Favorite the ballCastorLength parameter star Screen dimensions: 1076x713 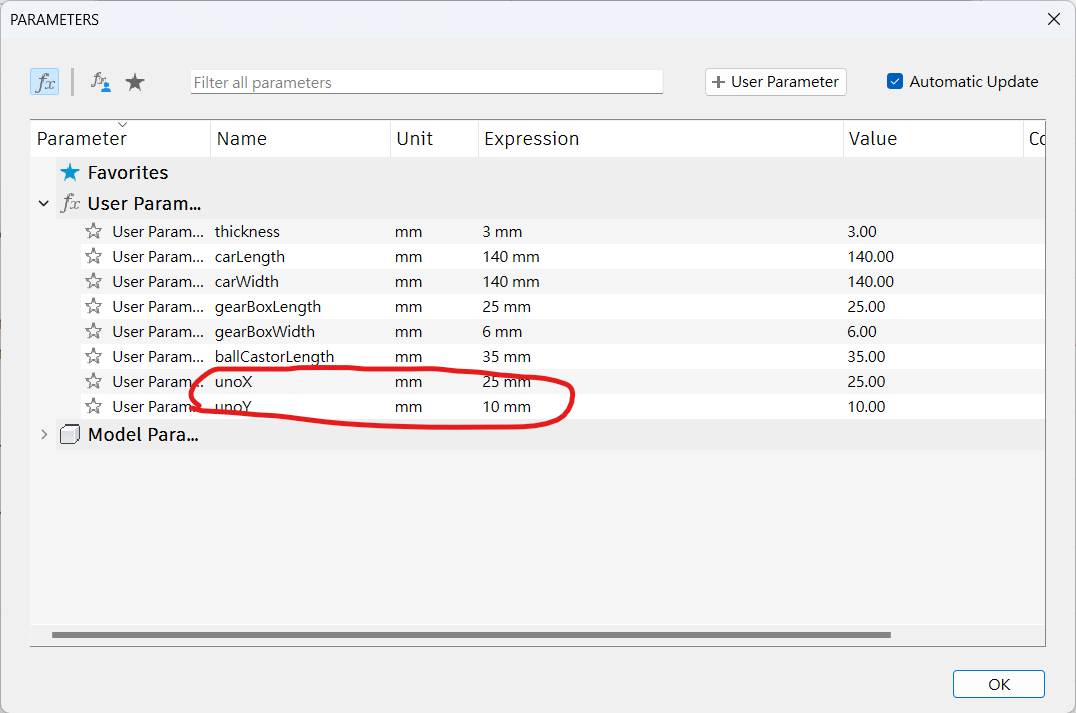click(x=94, y=357)
